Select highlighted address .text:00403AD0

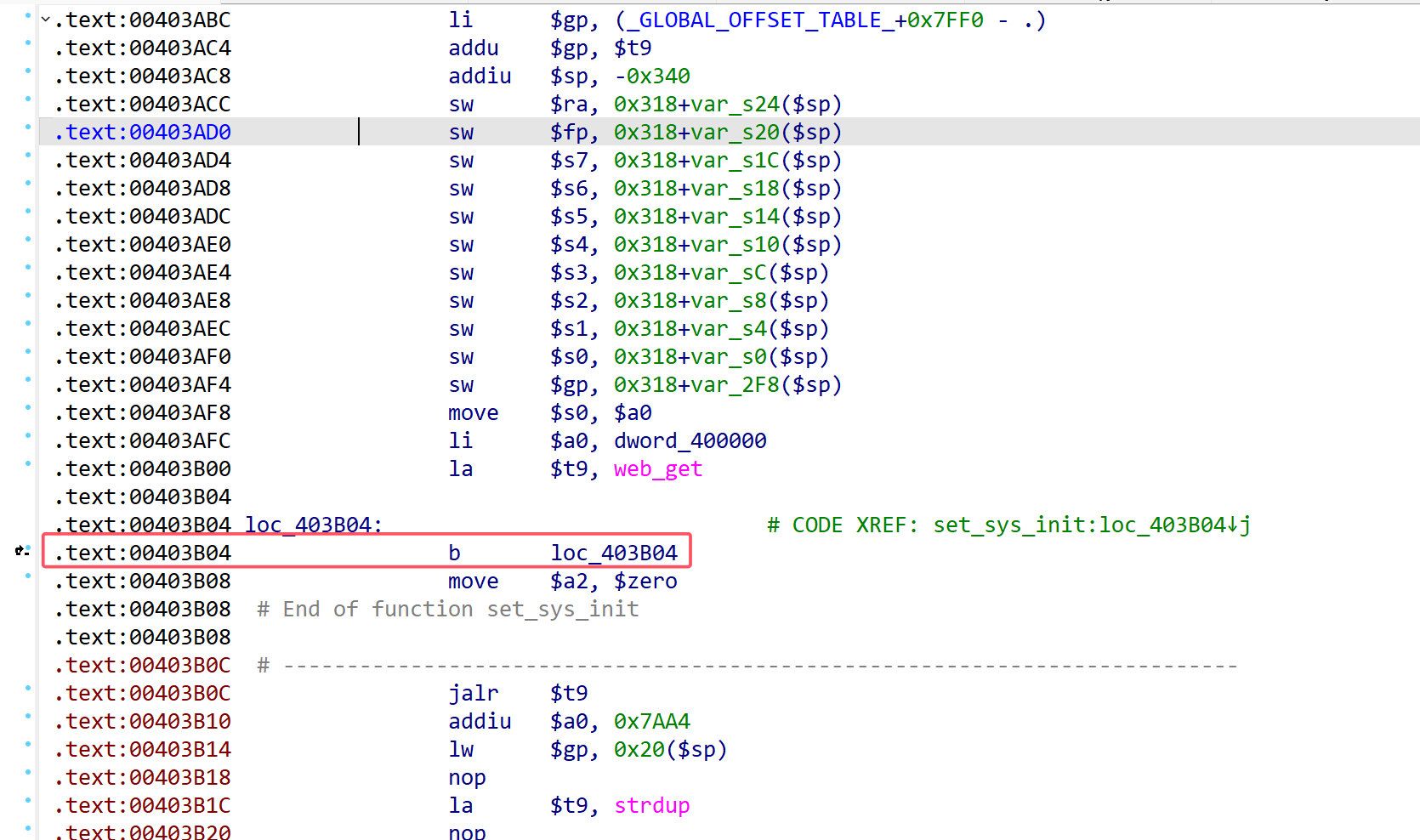coord(142,132)
